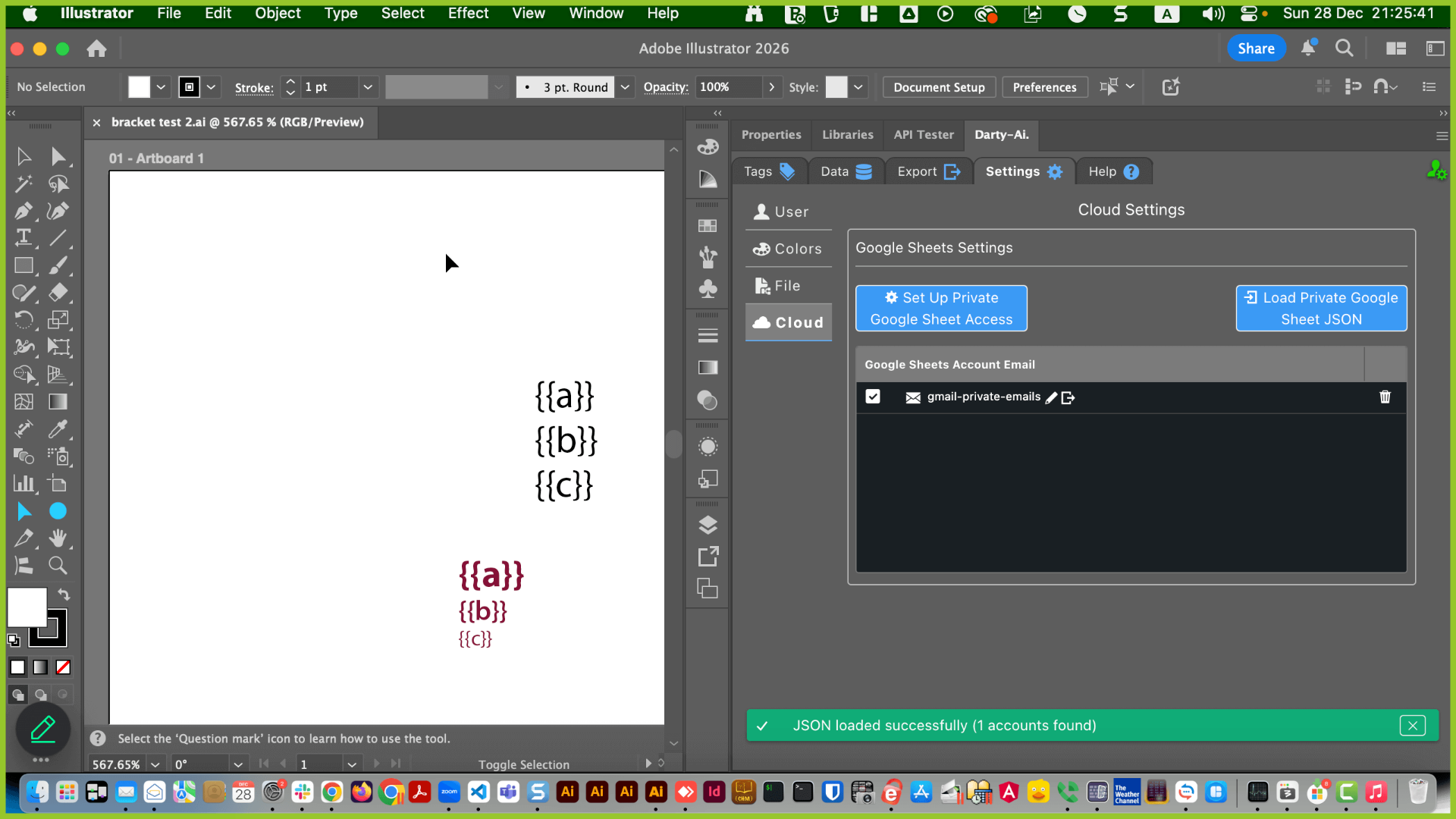The image size is (1456, 819).
Task: Set fill to None
Action: pos(64,667)
